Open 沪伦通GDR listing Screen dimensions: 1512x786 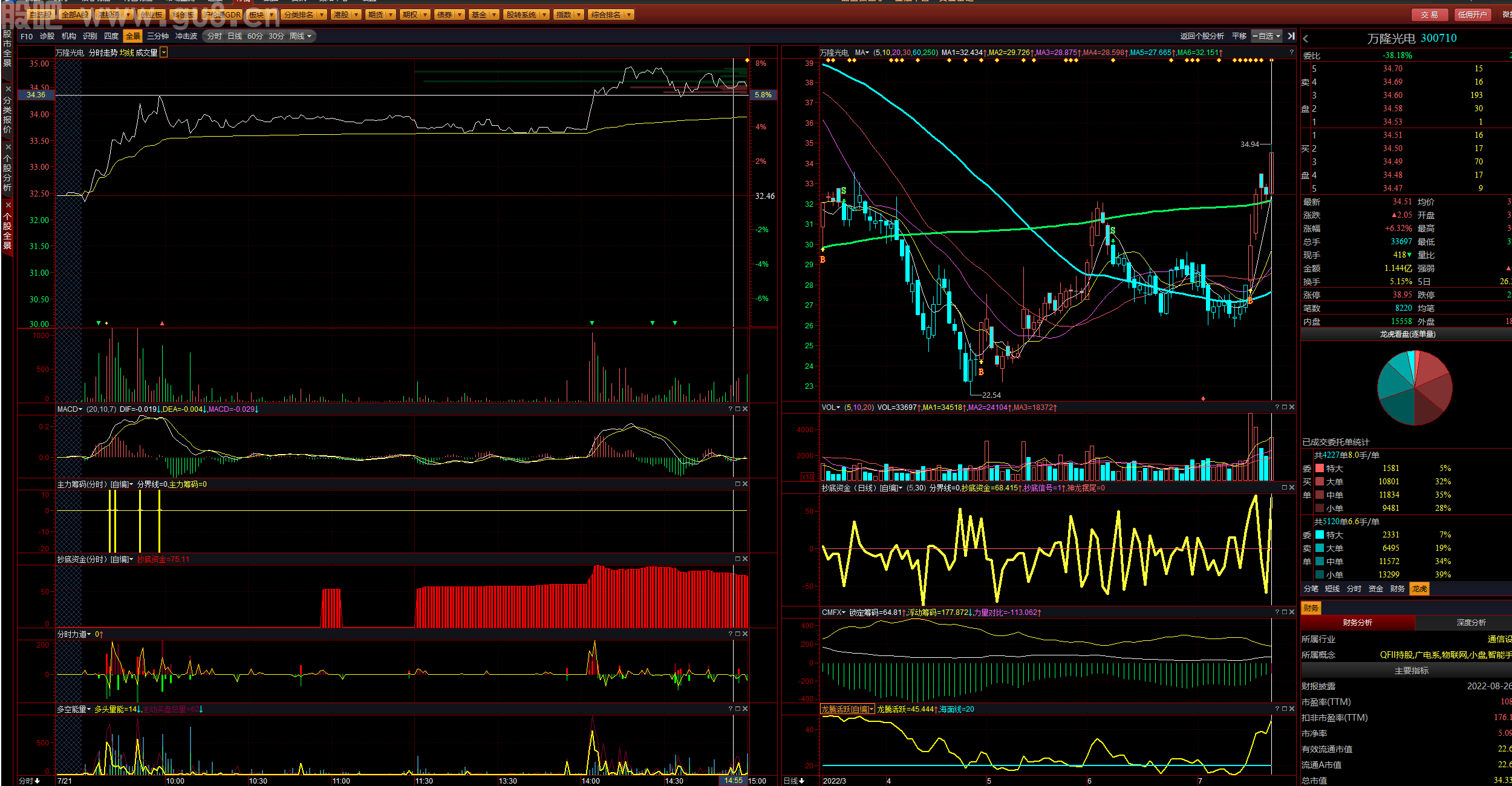(221, 15)
